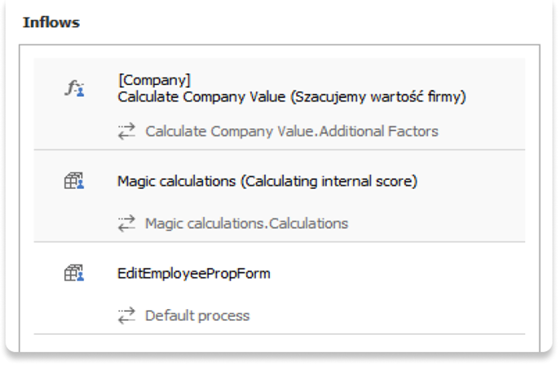Follow the Magic calculations.Calculations flow link
558x365 pixels.
[x=247, y=223]
